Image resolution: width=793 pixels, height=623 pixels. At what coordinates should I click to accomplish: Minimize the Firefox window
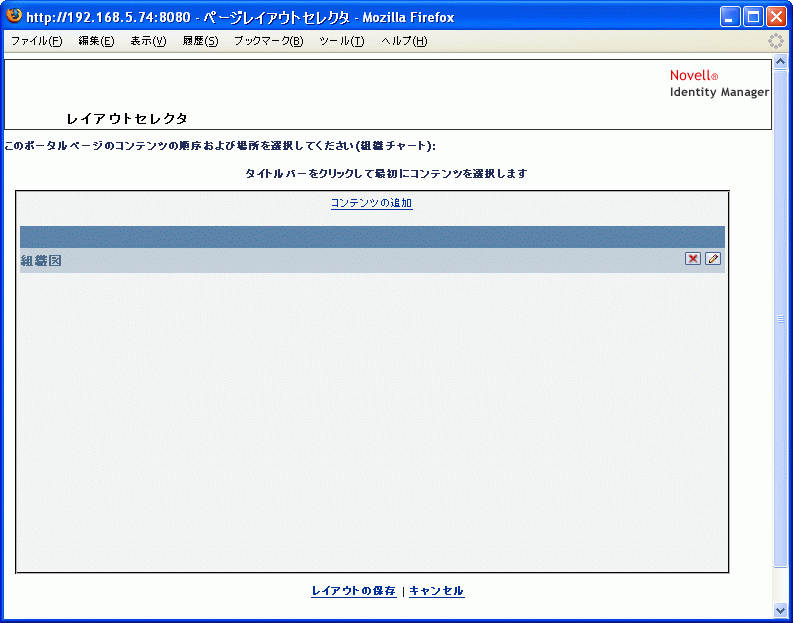(729, 17)
